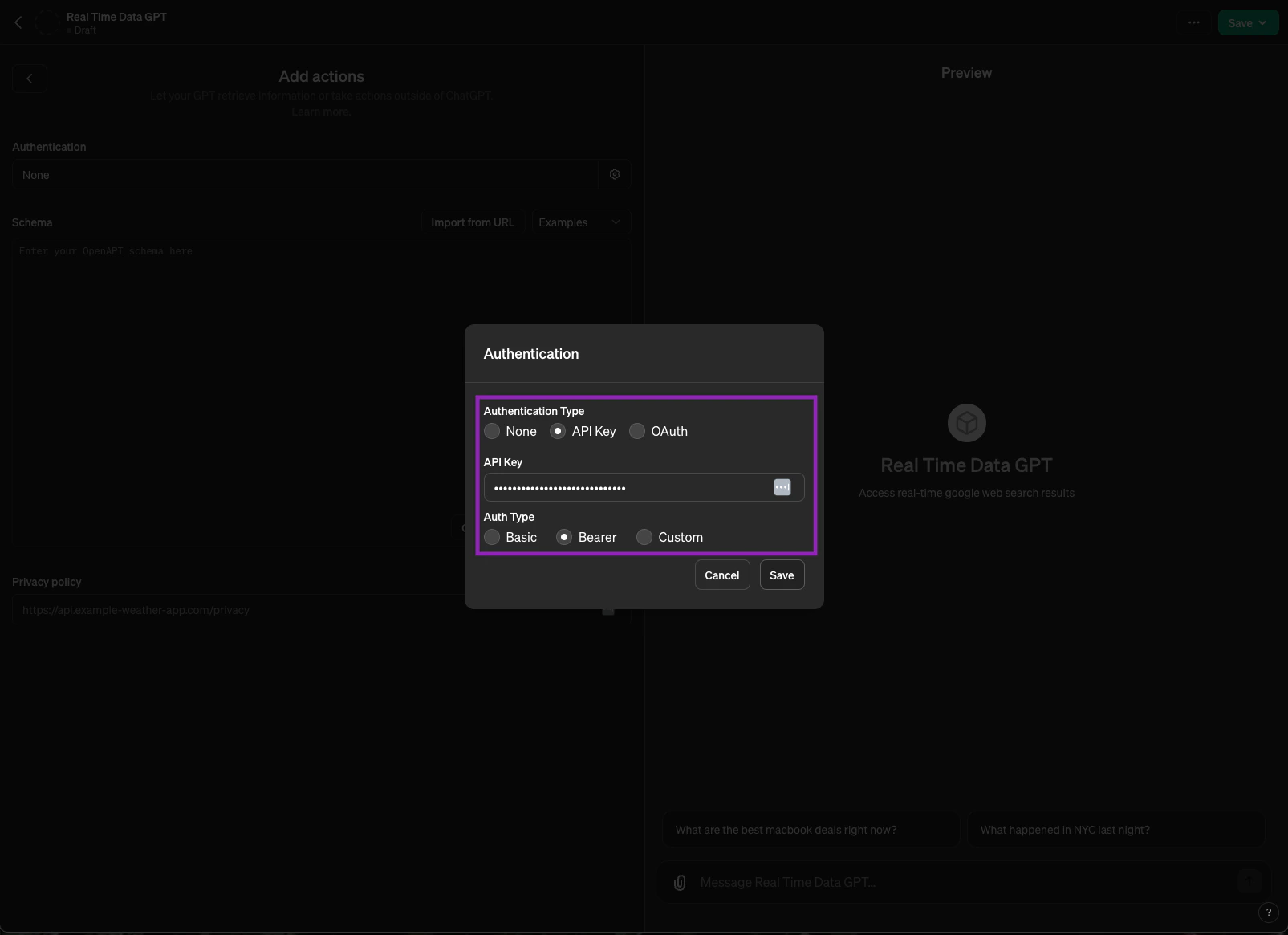
Task: Click the Preview heading
Action: click(966, 73)
